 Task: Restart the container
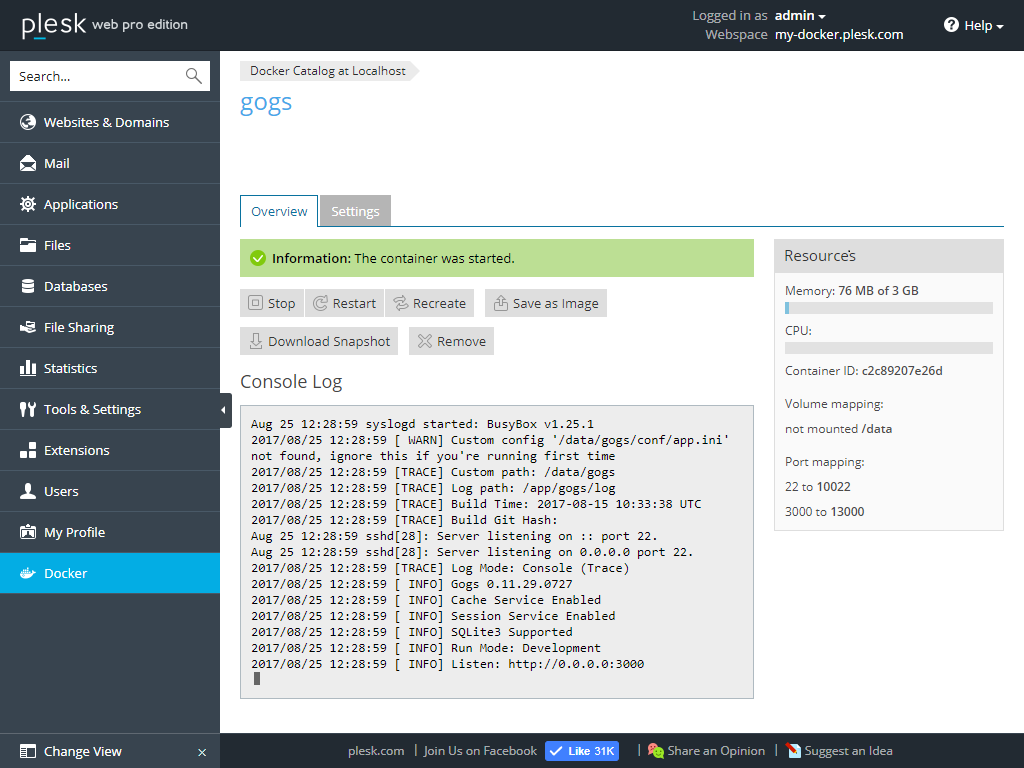click(x=345, y=303)
